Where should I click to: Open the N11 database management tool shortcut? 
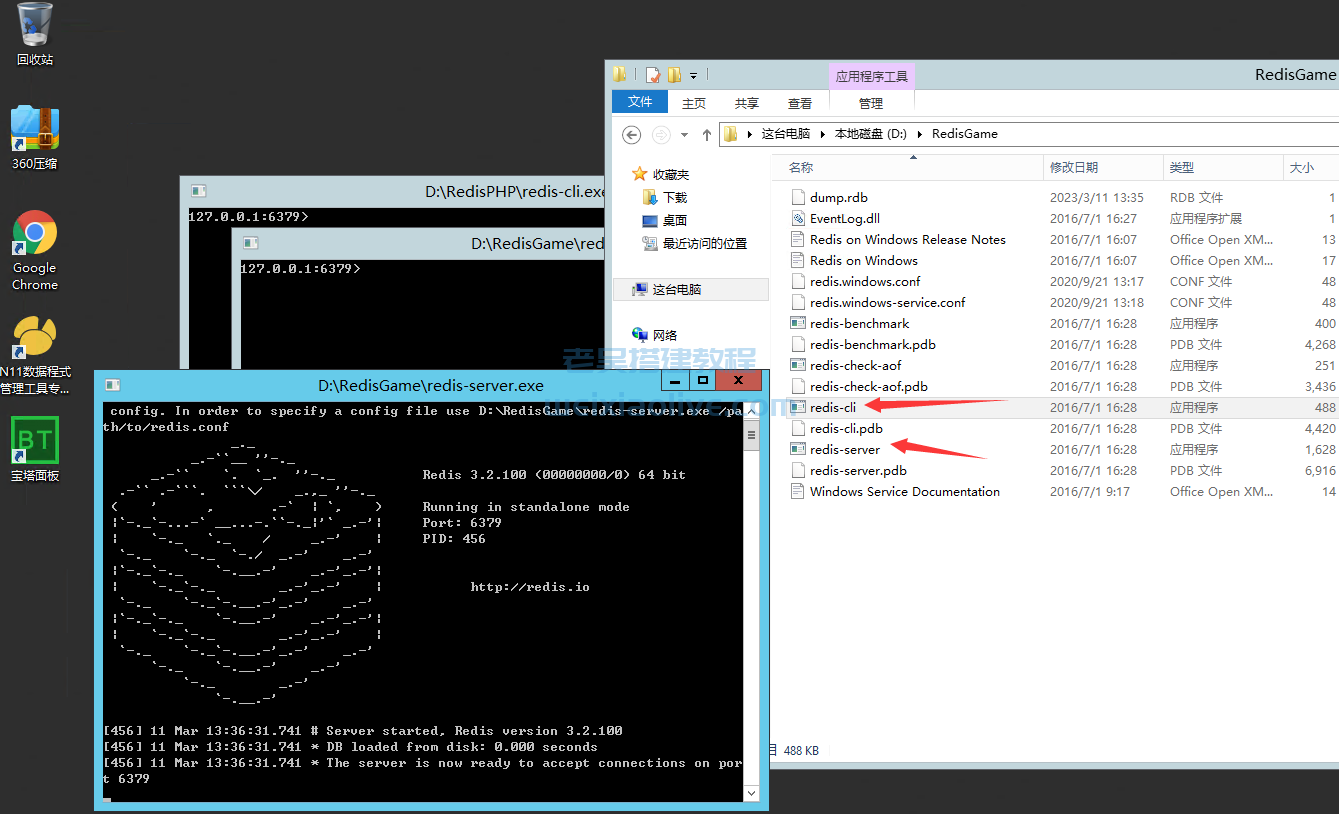pyautogui.click(x=34, y=338)
